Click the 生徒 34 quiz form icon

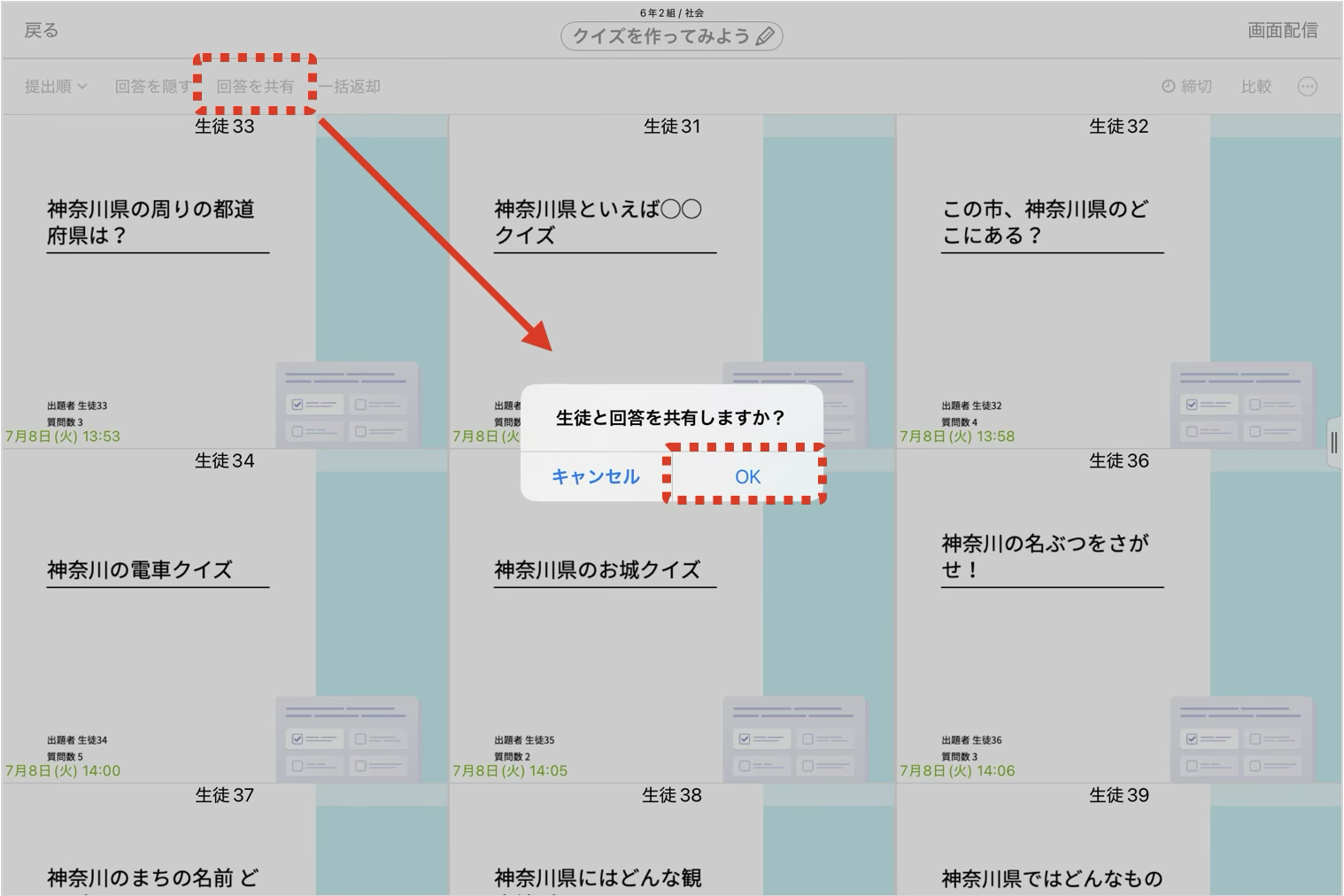[347, 738]
